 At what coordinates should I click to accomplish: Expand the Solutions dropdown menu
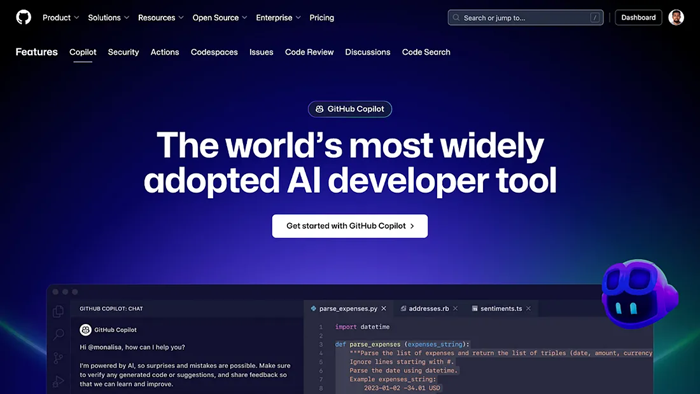click(x=108, y=17)
